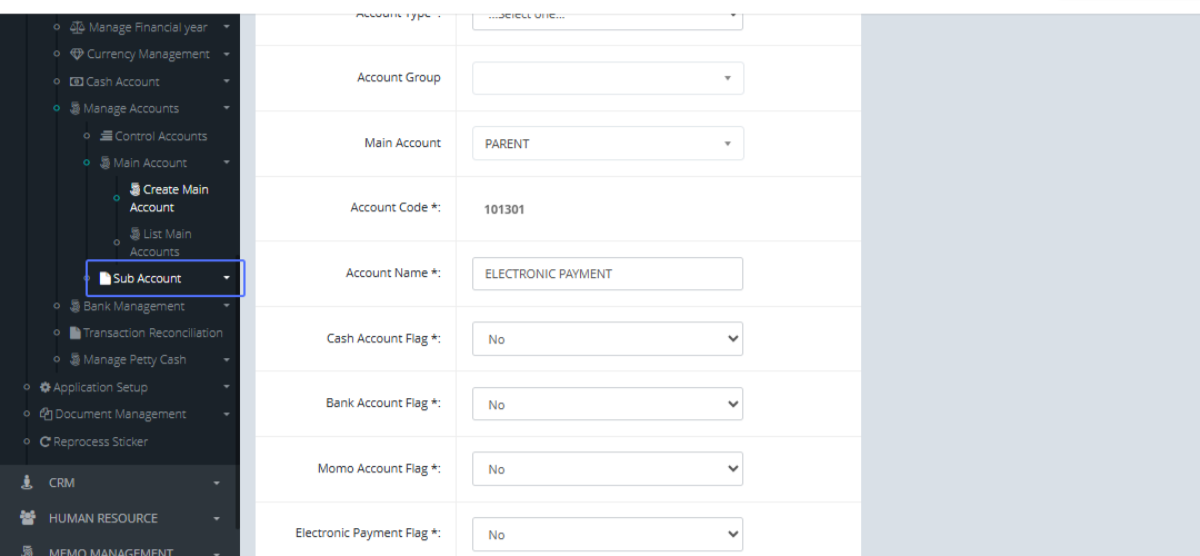The width and height of the screenshot is (1200, 556).
Task: Open the Account Group dropdown
Action: [x=607, y=78]
